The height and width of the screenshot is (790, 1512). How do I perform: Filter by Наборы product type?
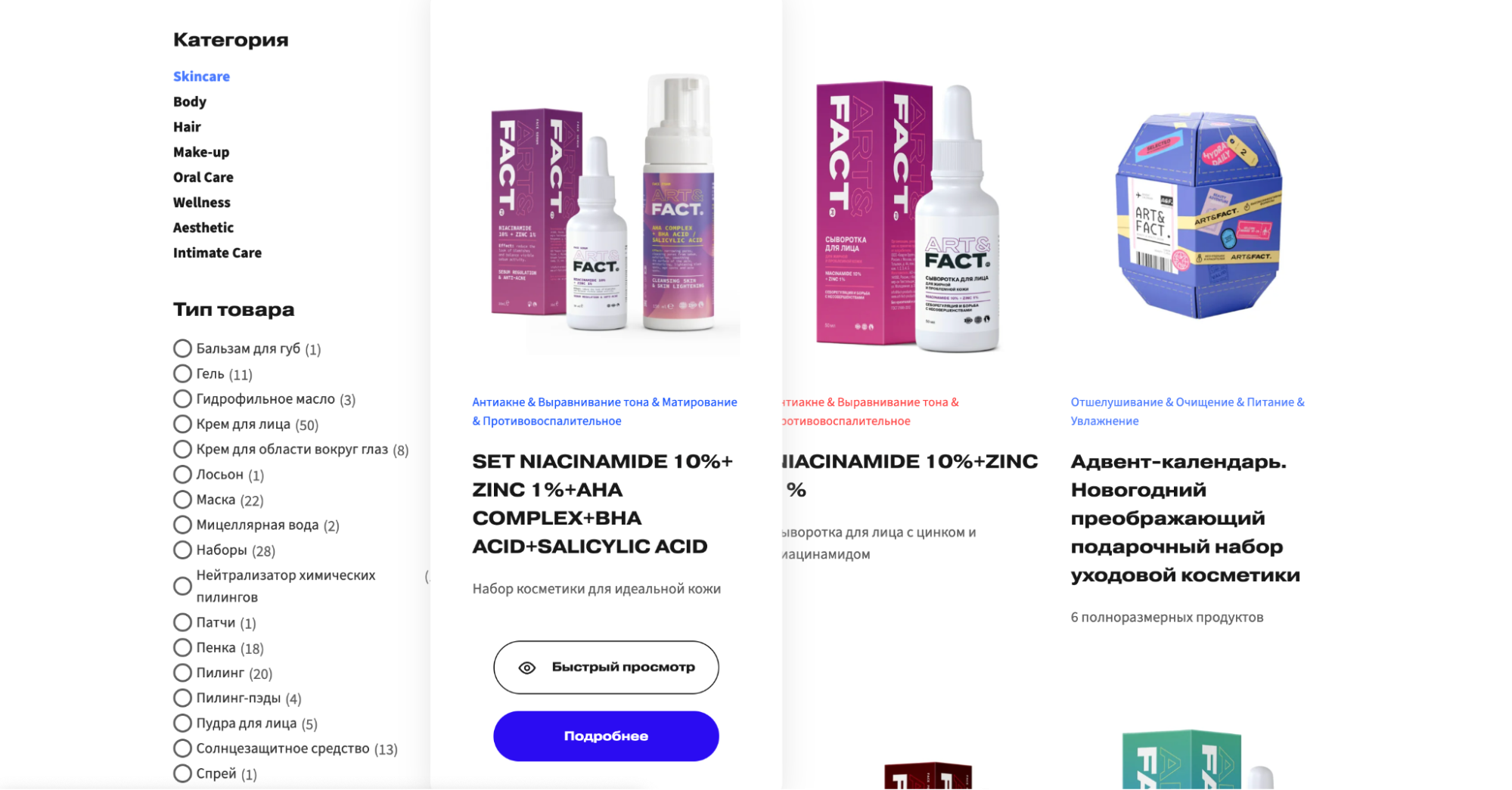coord(182,550)
